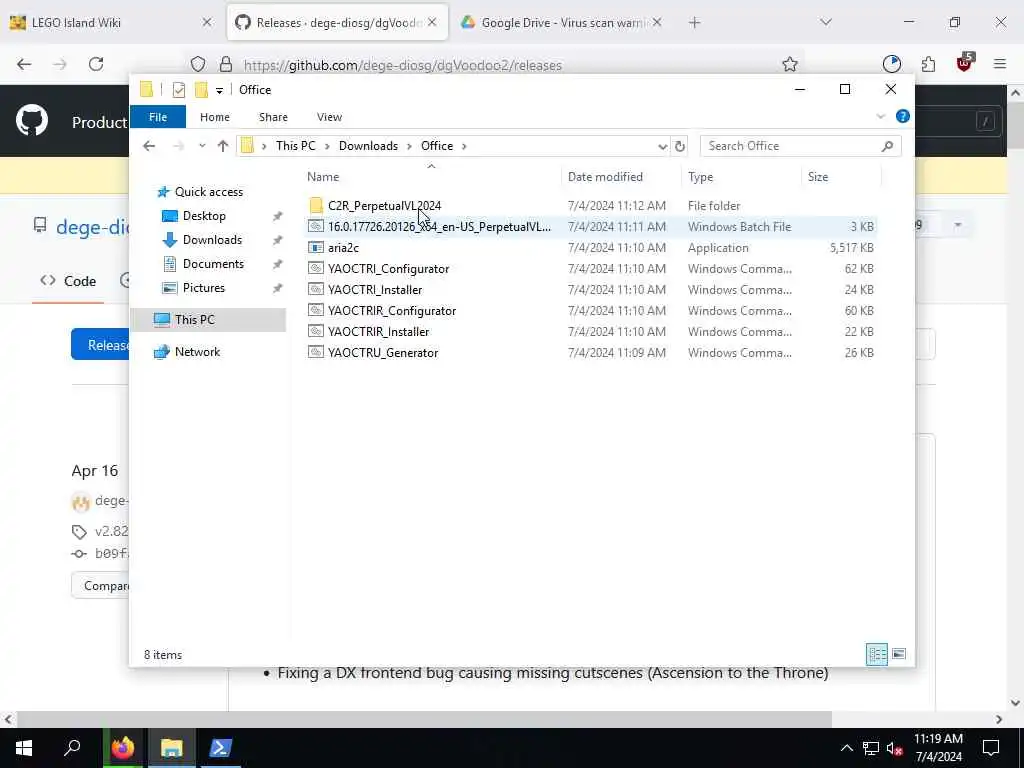Select the YAOCTRI_Installer file icon
The width and height of the screenshot is (1024, 768).
[x=316, y=289]
